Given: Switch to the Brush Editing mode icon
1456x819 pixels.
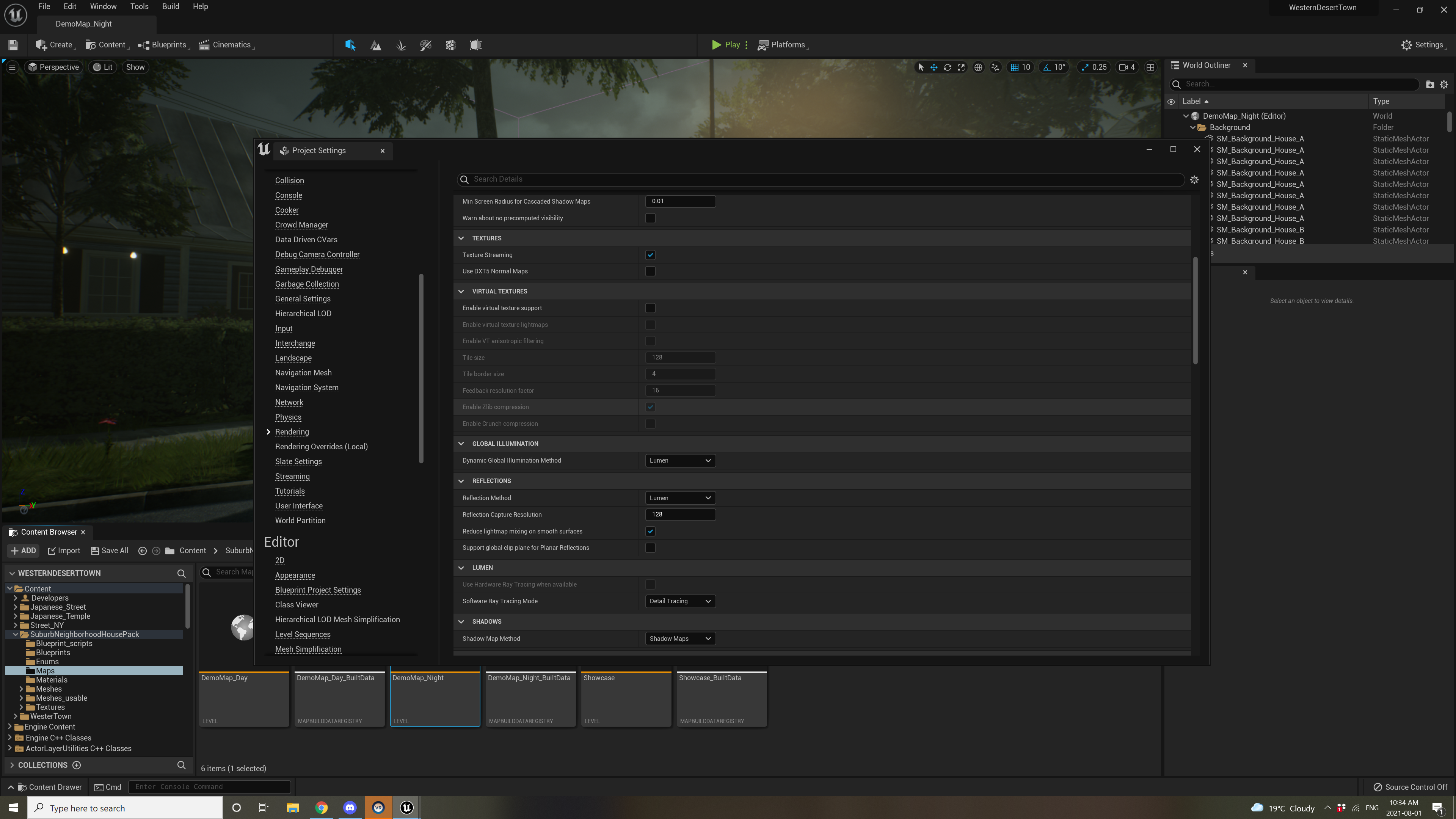Looking at the screenshot, I should click(x=475, y=45).
